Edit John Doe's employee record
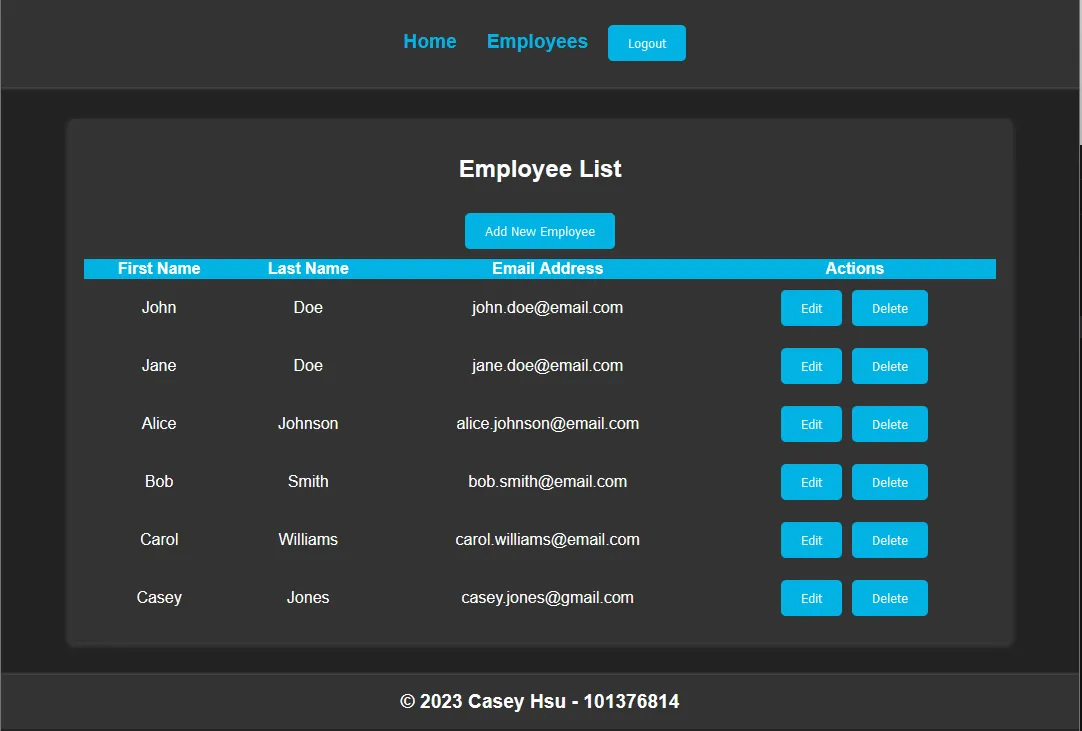The image size is (1082, 731). coord(810,307)
